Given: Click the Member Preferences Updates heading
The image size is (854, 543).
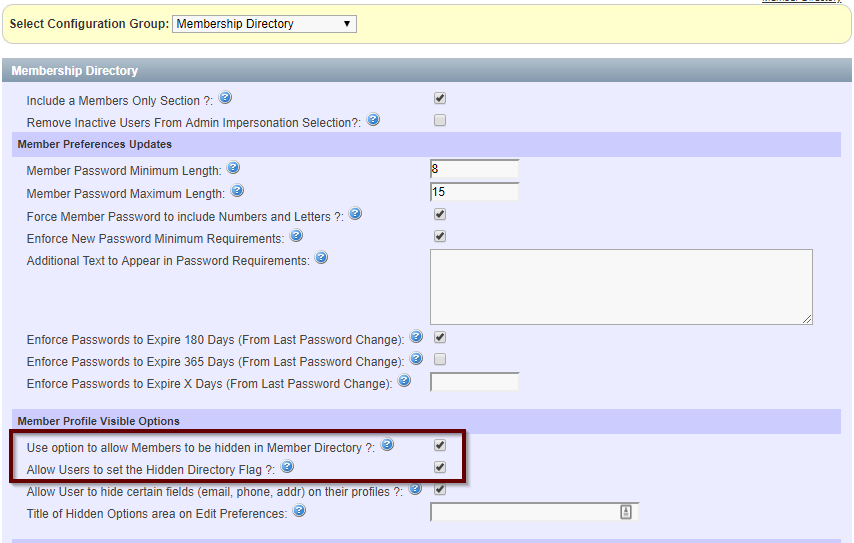Looking at the screenshot, I should tap(94, 144).
